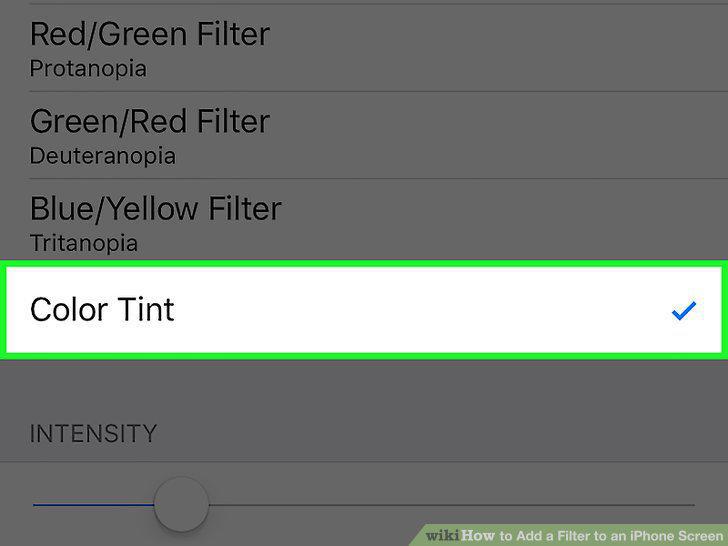Click the Color Tint label

pyautogui.click(x=102, y=310)
